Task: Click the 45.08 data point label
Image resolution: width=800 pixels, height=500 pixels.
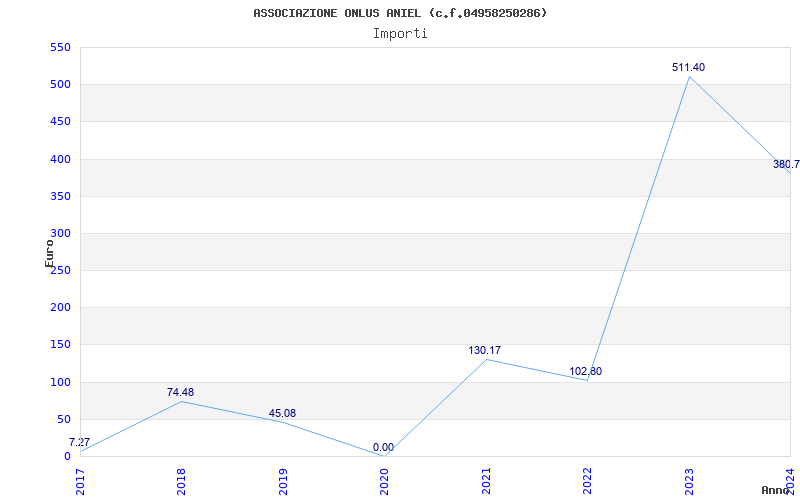Action: 282,413
